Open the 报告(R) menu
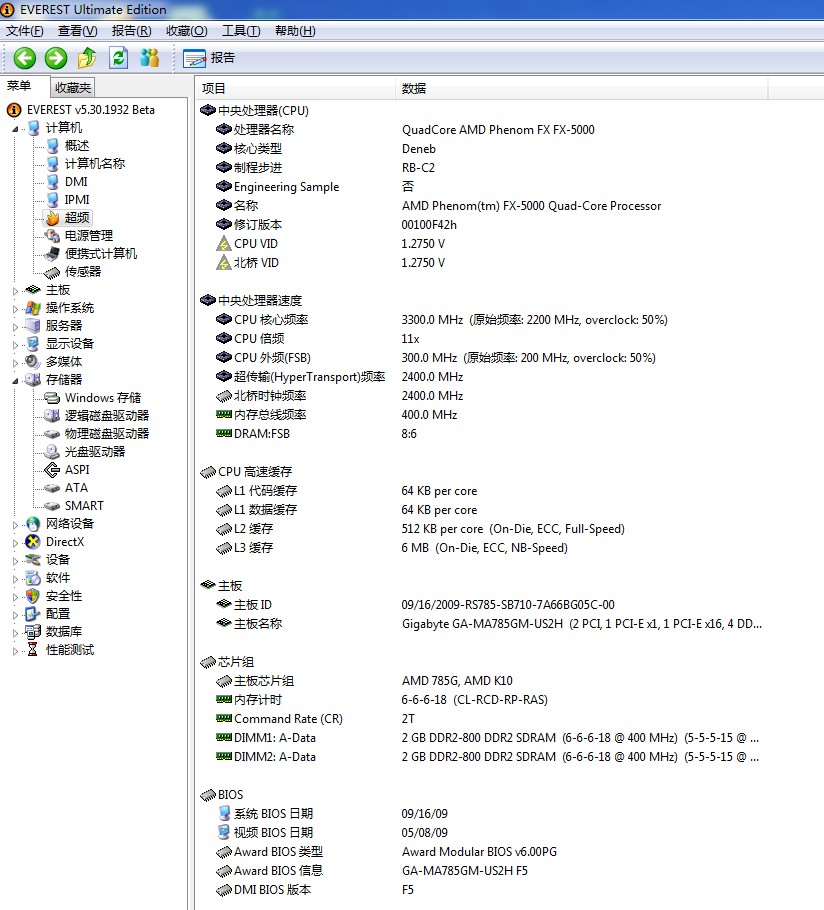 [131, 31]
